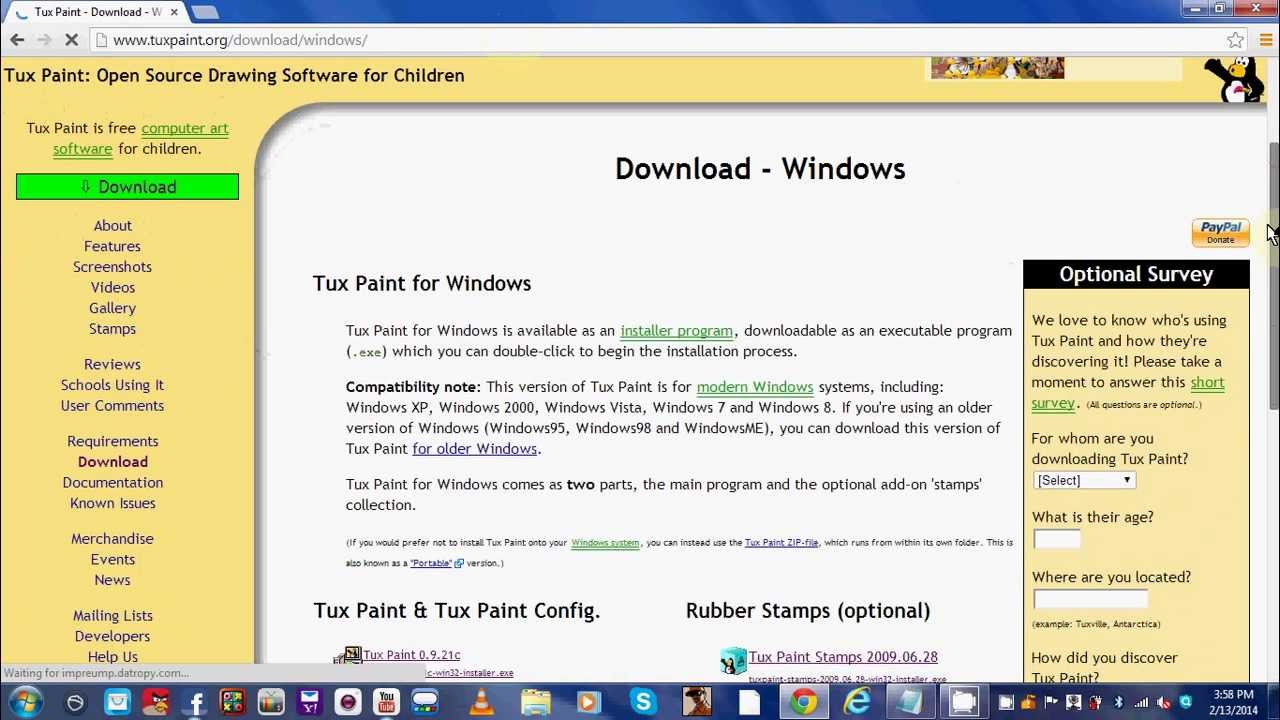Click the 'What is their age' field

point(1056,540)
